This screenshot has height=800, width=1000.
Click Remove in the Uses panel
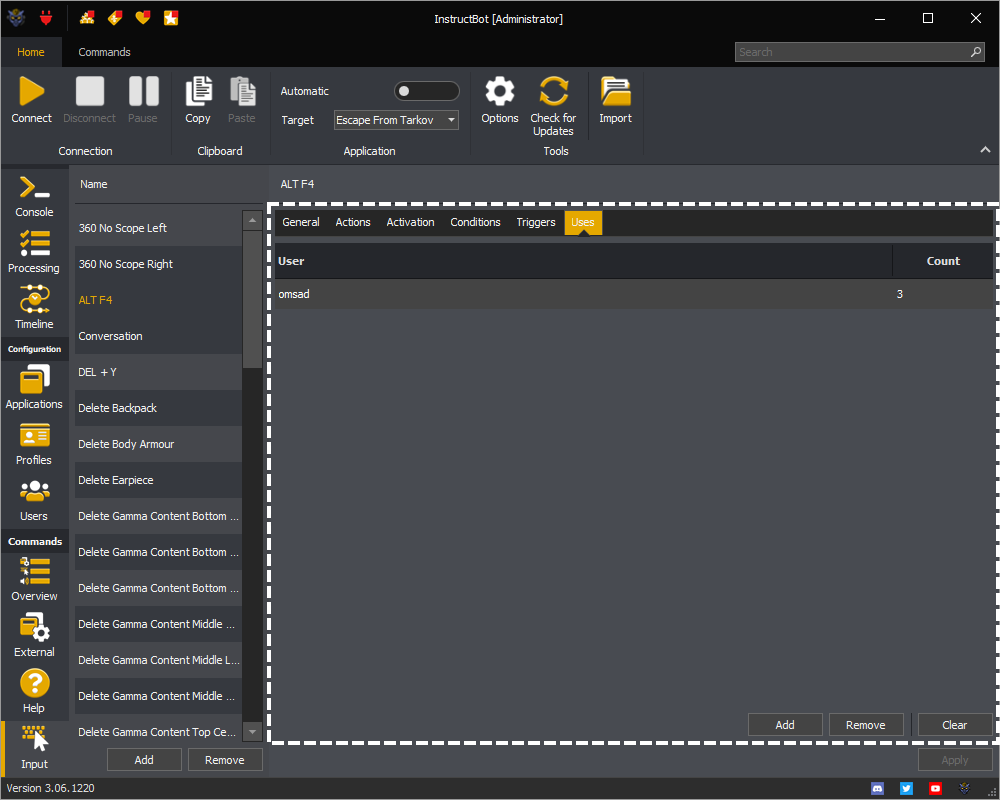(866, 725)
